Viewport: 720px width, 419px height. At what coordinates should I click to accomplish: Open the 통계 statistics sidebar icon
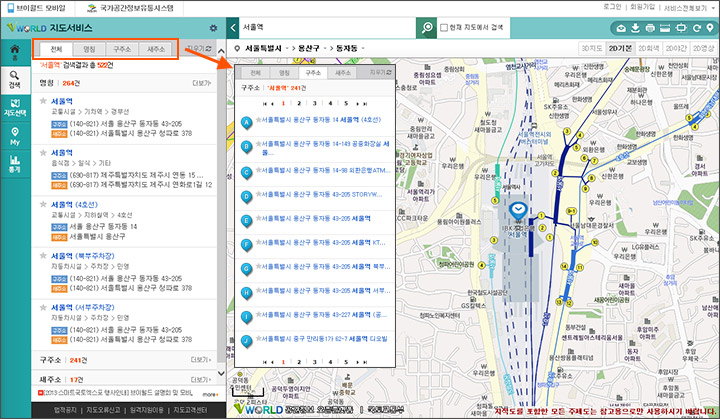15,164
